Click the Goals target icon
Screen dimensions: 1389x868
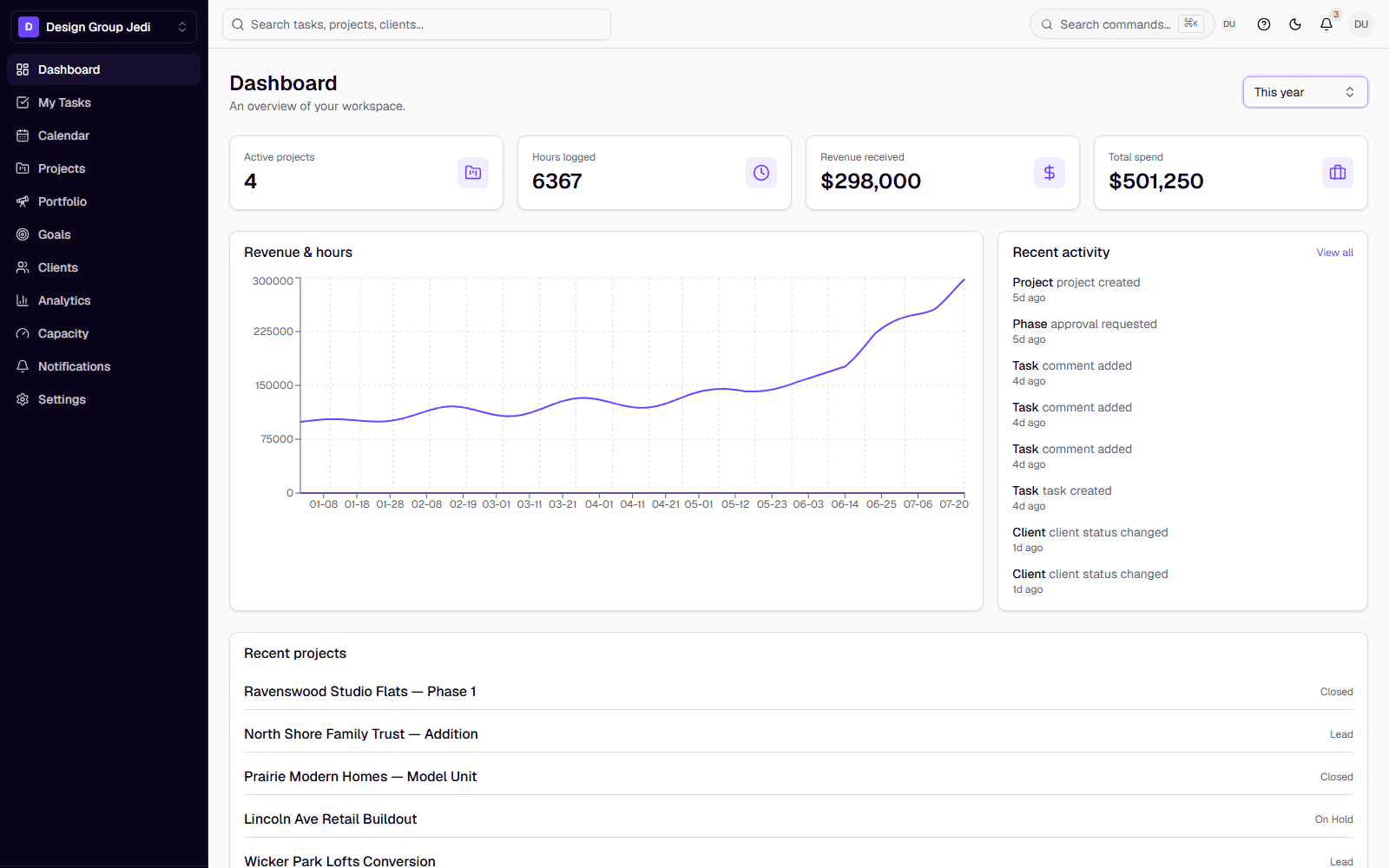click(23, 234)
